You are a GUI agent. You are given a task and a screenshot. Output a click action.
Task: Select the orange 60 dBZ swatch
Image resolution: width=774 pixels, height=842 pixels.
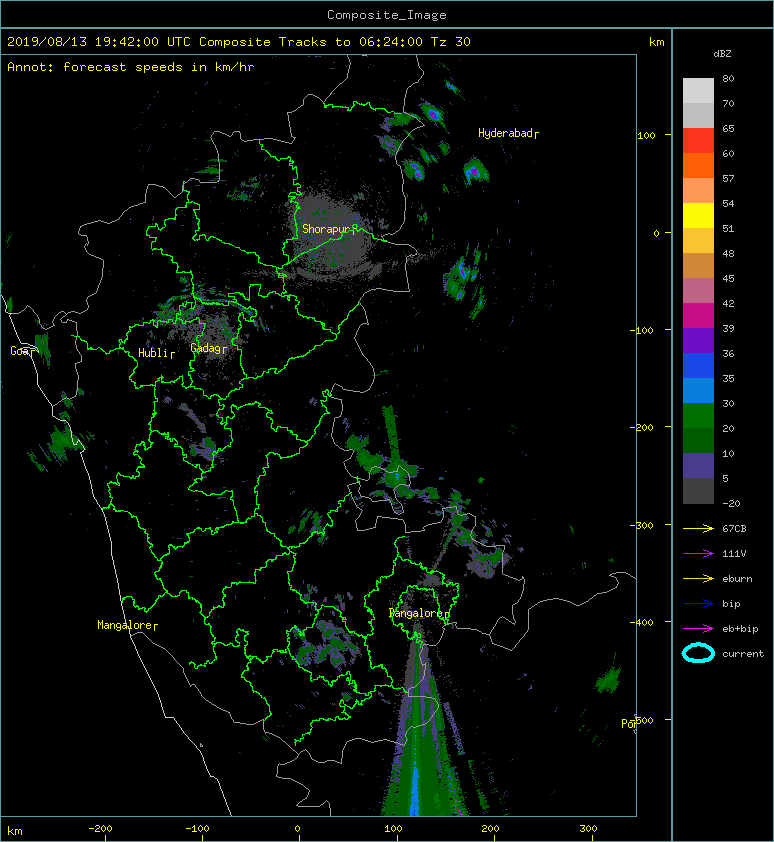698,165
